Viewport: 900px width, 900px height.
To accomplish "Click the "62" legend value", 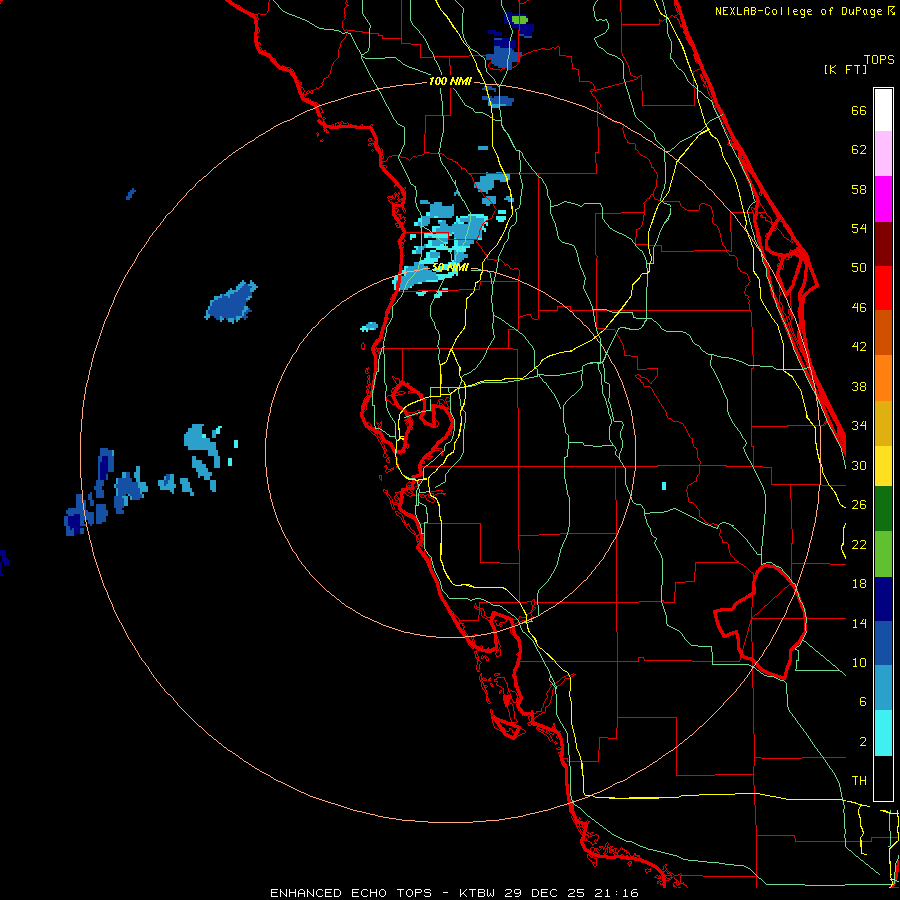I will click(x=859, y=150).
